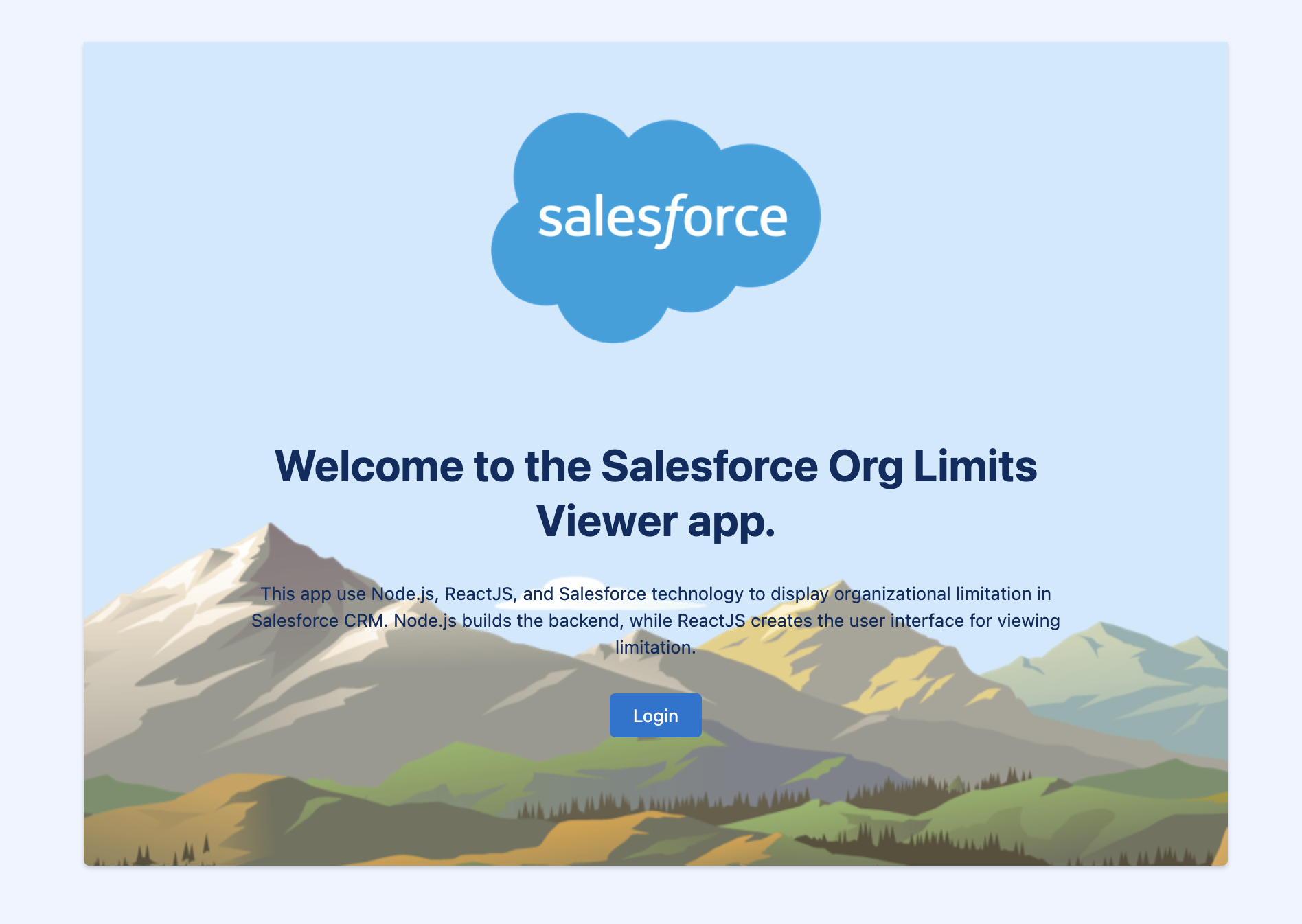Click the word "limitation." on last line
The height and width of the screenshot is (924, 1302).
(x=655, y=647)
